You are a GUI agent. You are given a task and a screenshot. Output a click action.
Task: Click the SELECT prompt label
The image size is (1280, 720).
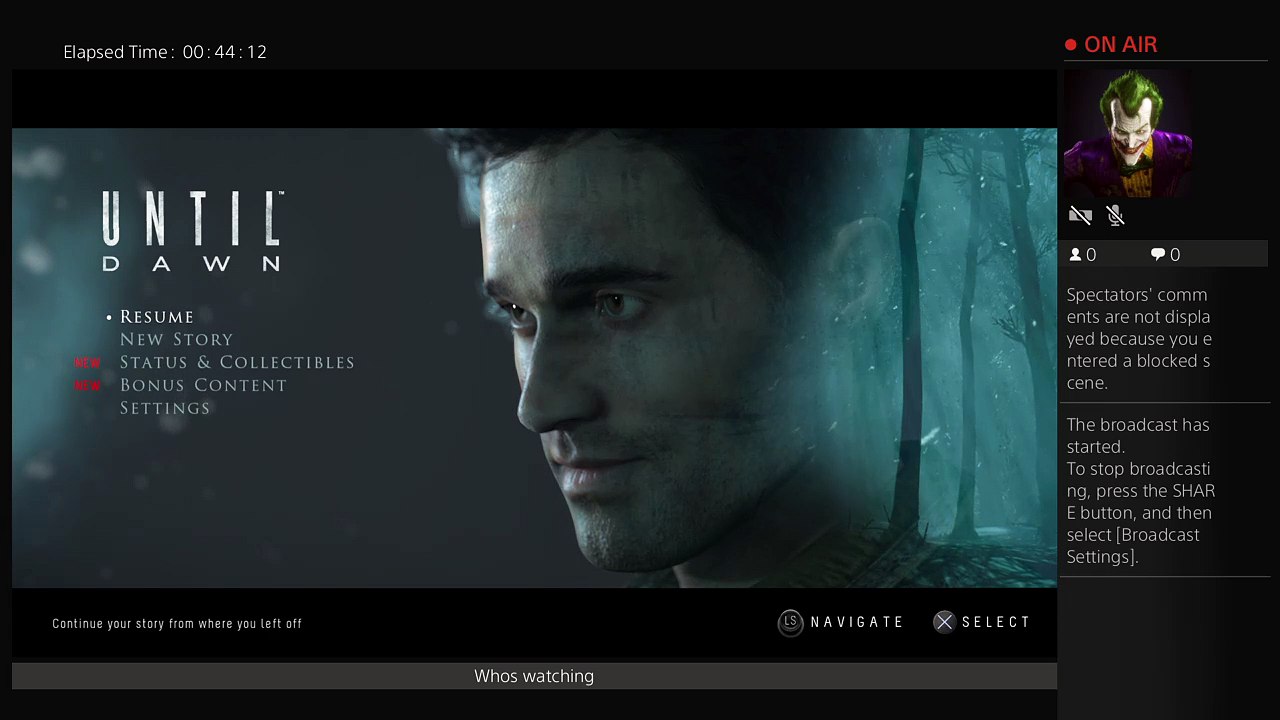click(x=996, y=623)
